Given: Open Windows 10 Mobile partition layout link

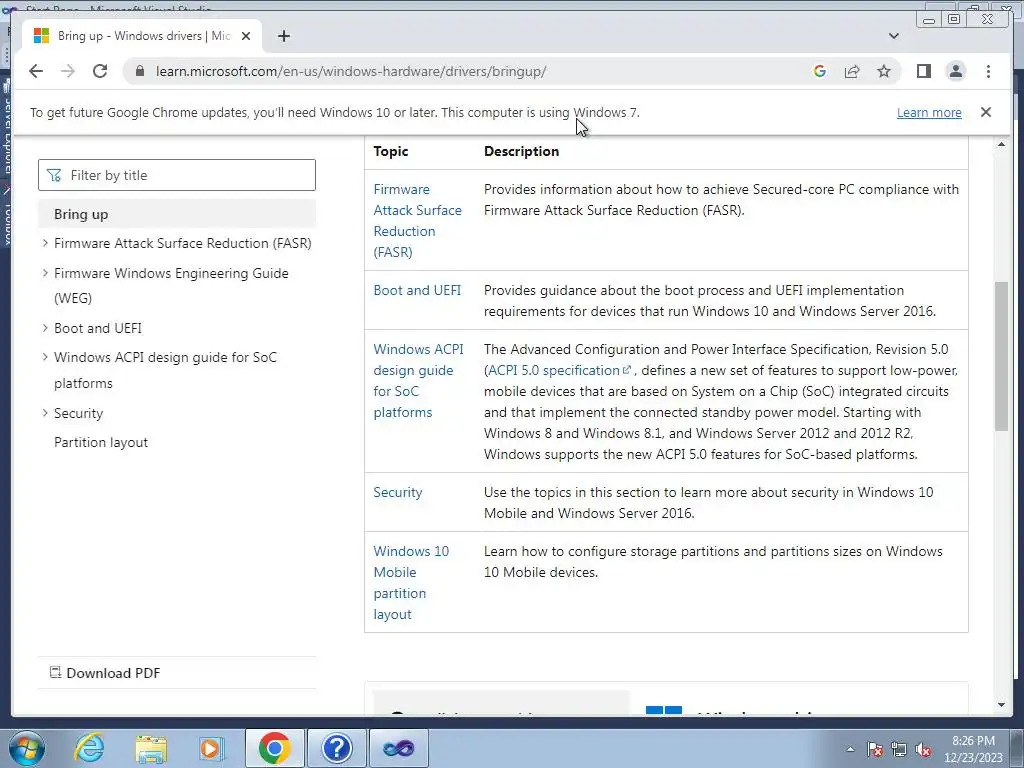Looking at the screenshot, I should [411, 583].
